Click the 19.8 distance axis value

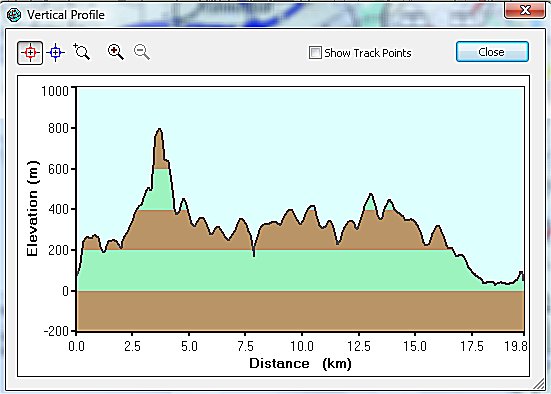pos(516,347)
